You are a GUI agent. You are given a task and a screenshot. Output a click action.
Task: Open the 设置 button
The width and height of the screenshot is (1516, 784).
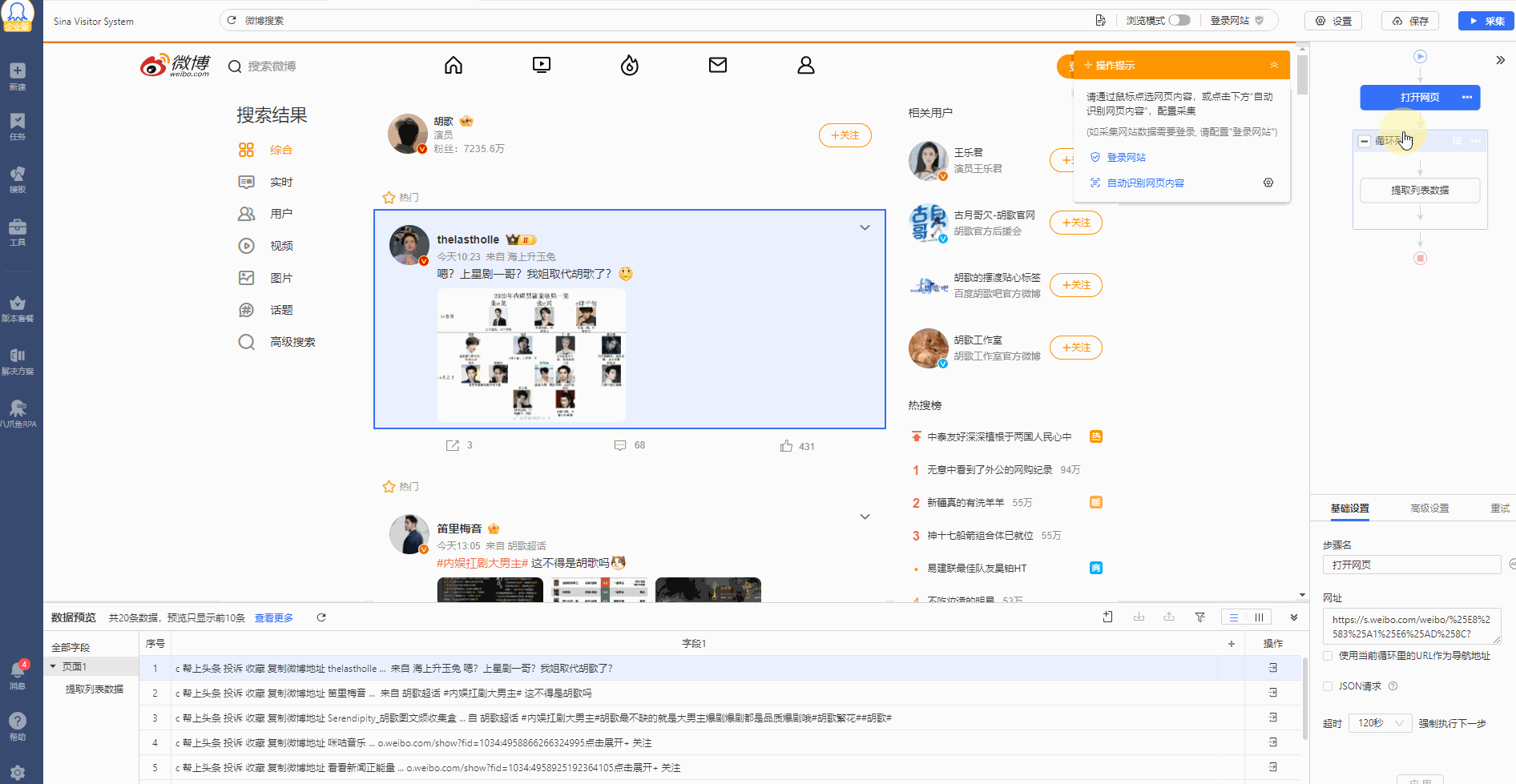(x=1333, y=21)
